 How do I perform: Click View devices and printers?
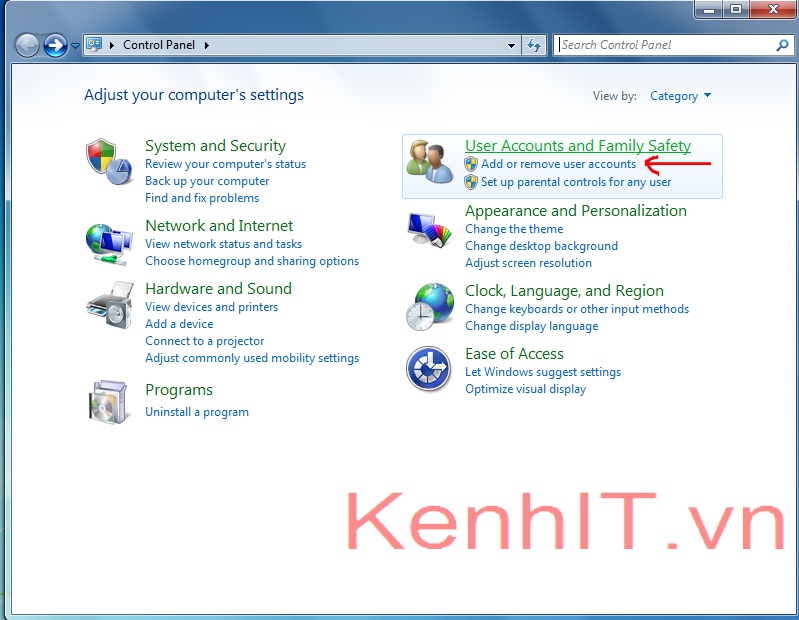click(211, 307)
